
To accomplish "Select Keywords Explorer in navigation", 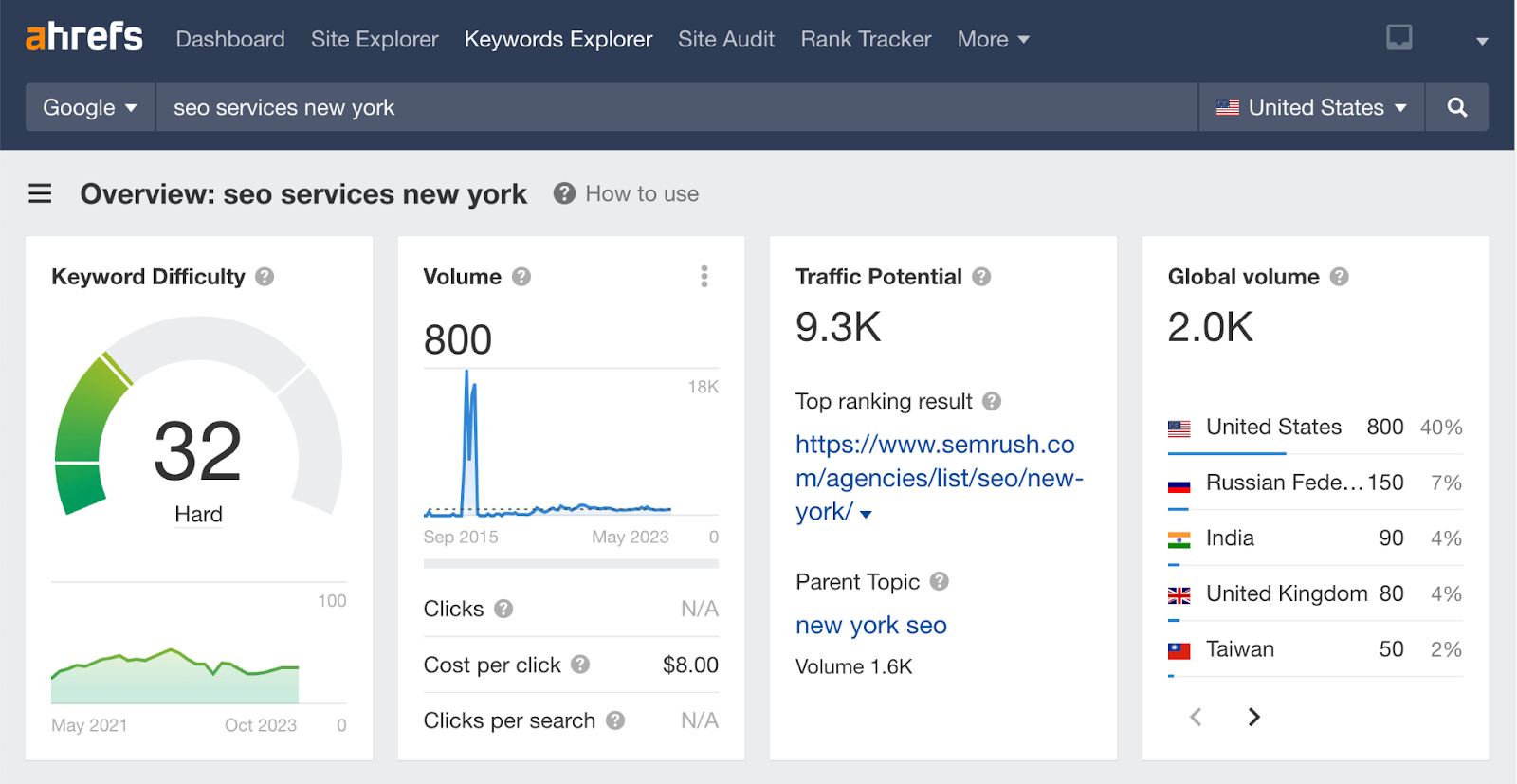I will pyautogui.click(x=558, y=39).
